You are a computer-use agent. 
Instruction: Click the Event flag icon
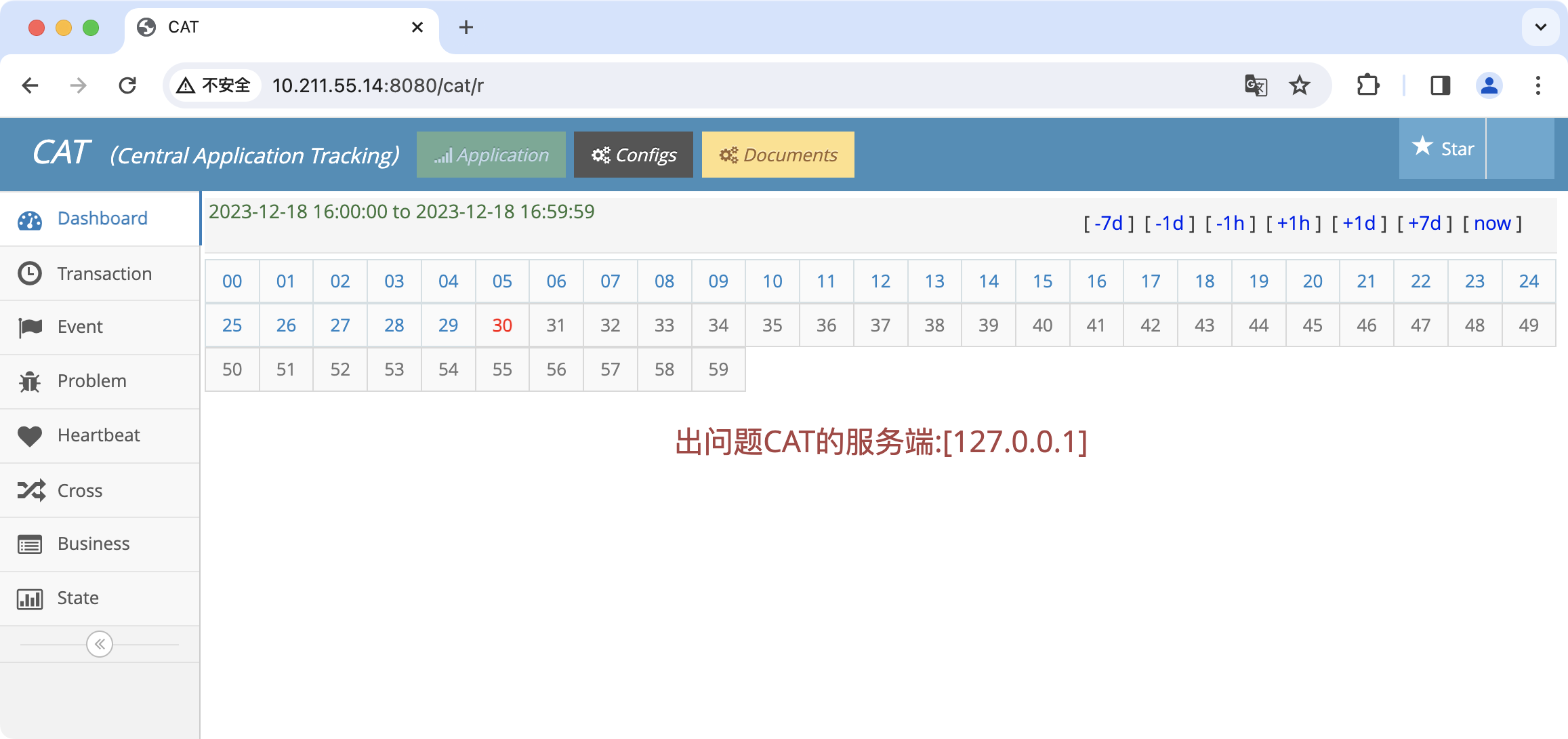[30, 327]
